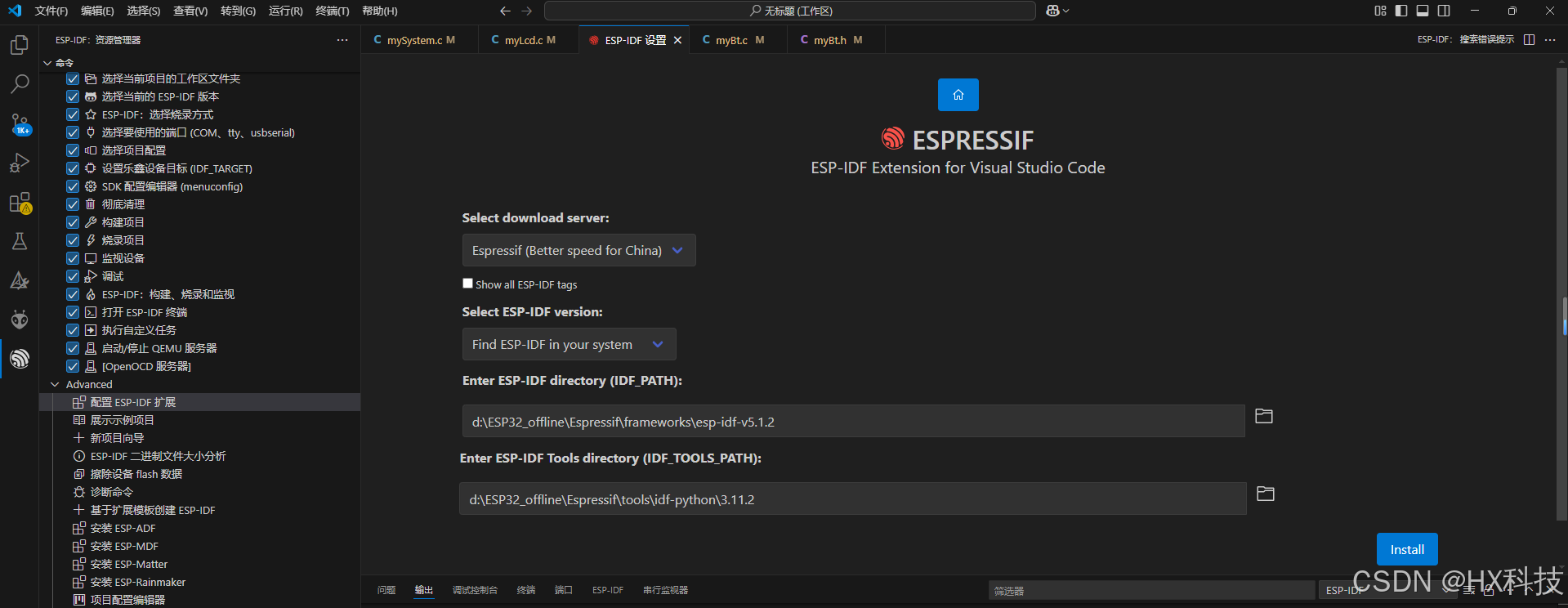Switch to mySystem.c tab
Viewport: 1568px width, 608px height.
414,40
